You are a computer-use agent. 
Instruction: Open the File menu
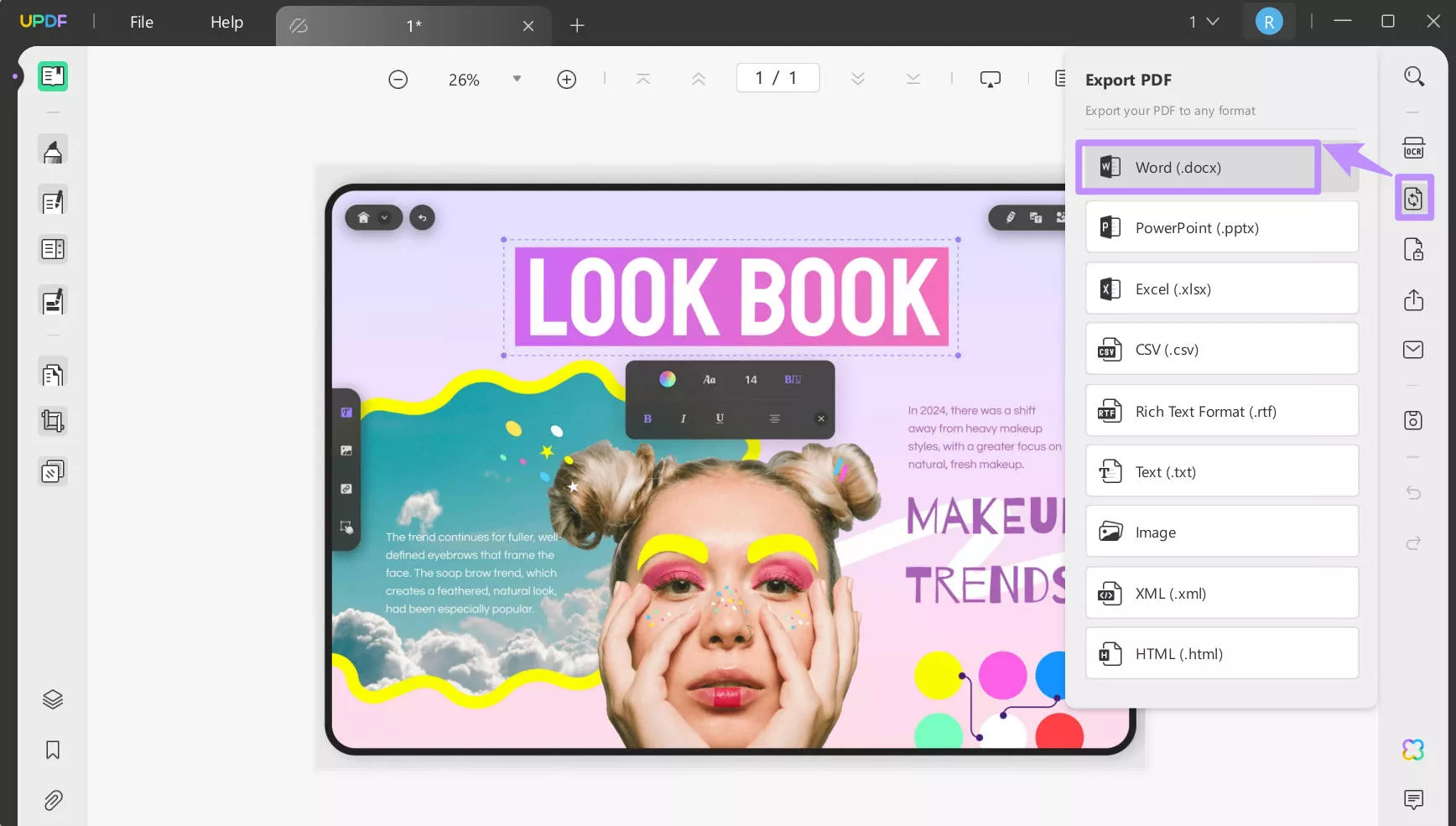pos(141,23)
